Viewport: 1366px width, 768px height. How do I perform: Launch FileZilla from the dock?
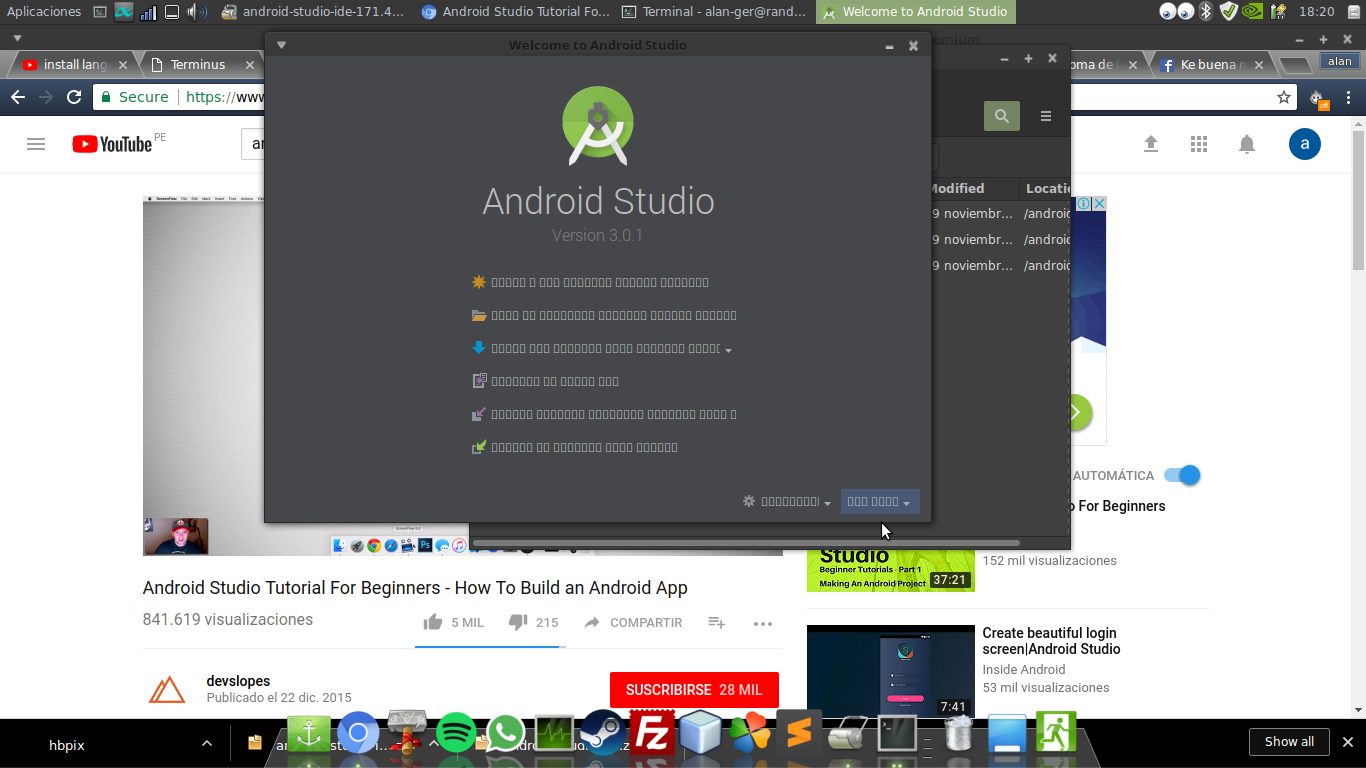tap(651, 733)
